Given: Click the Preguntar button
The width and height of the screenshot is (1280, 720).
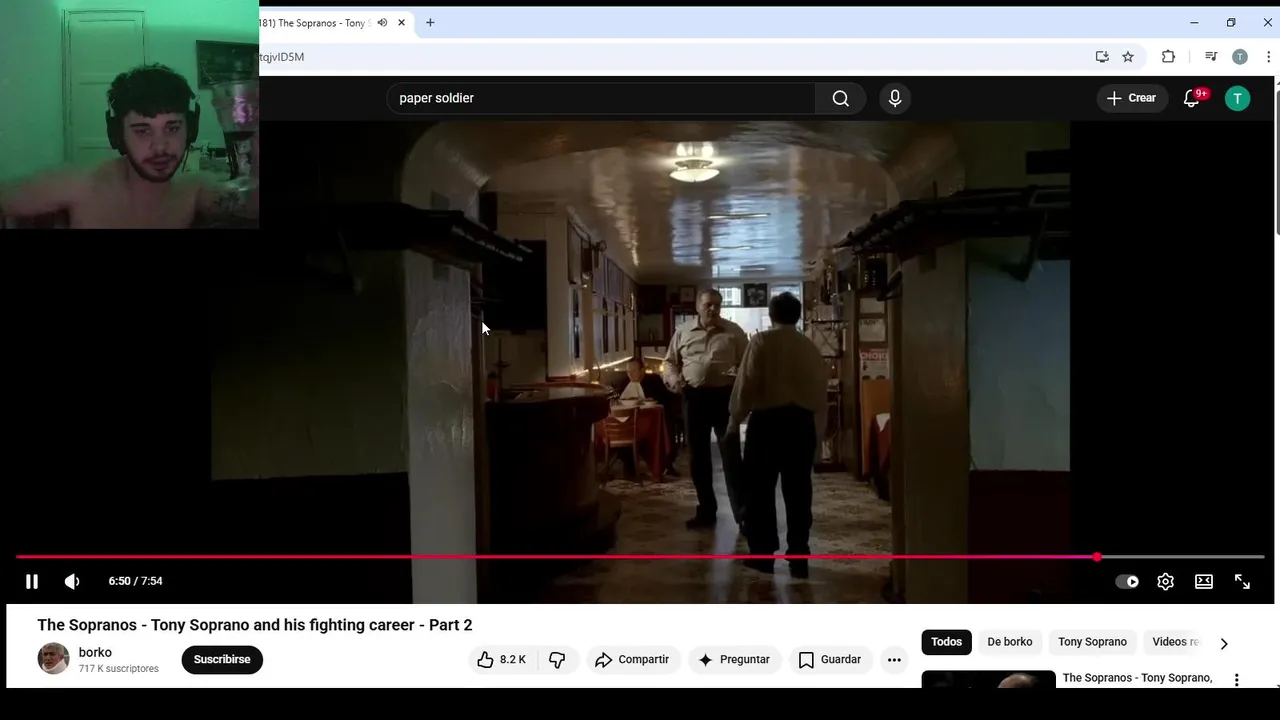Looking at the screenshot, I should click(x=734, y=660).
